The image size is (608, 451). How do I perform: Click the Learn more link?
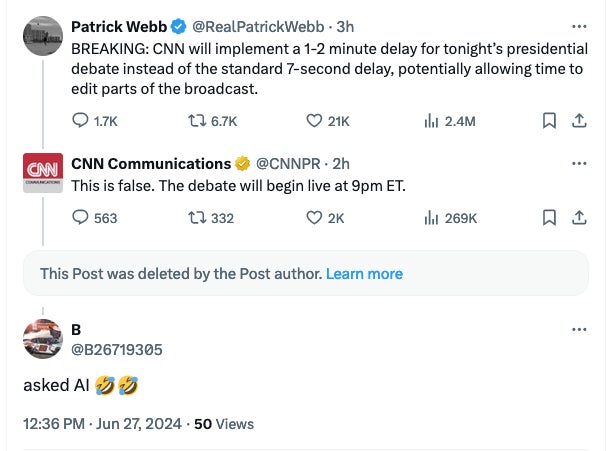[364, 274]
